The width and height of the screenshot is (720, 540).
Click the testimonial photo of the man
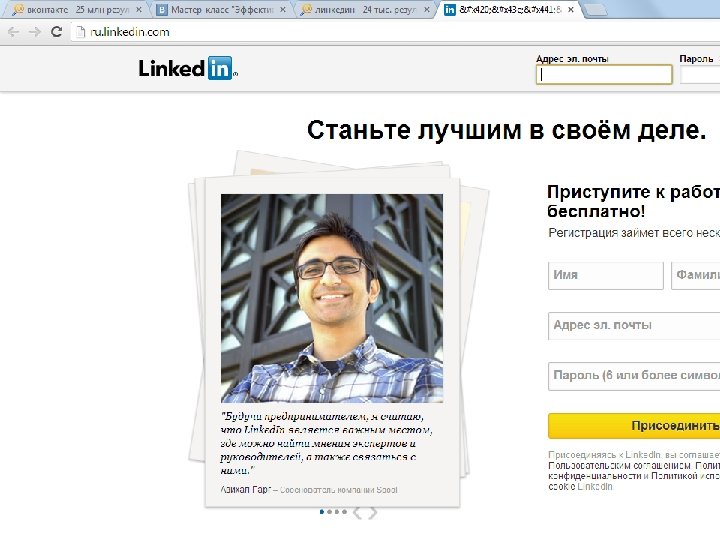(332, 298)
